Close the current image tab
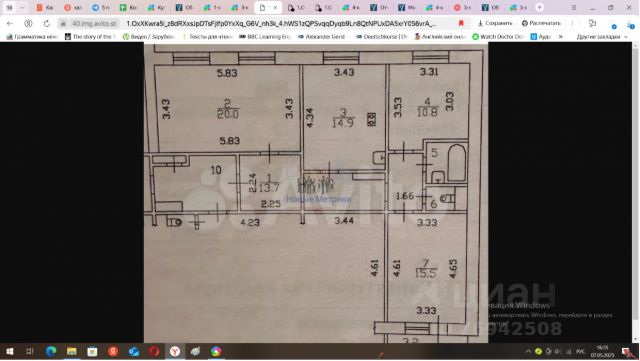The image size is (640, 361). point(275,7)
